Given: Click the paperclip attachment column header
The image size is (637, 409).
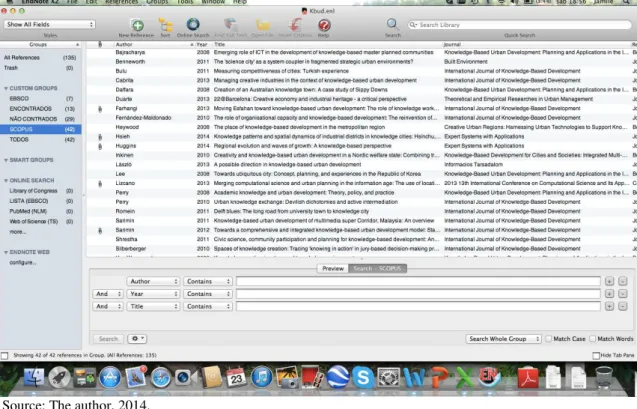Looking at the screenshot, I should 100,44.
